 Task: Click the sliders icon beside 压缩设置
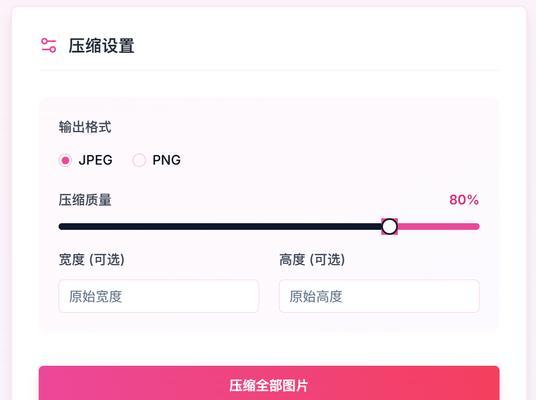tap(49, 45)
